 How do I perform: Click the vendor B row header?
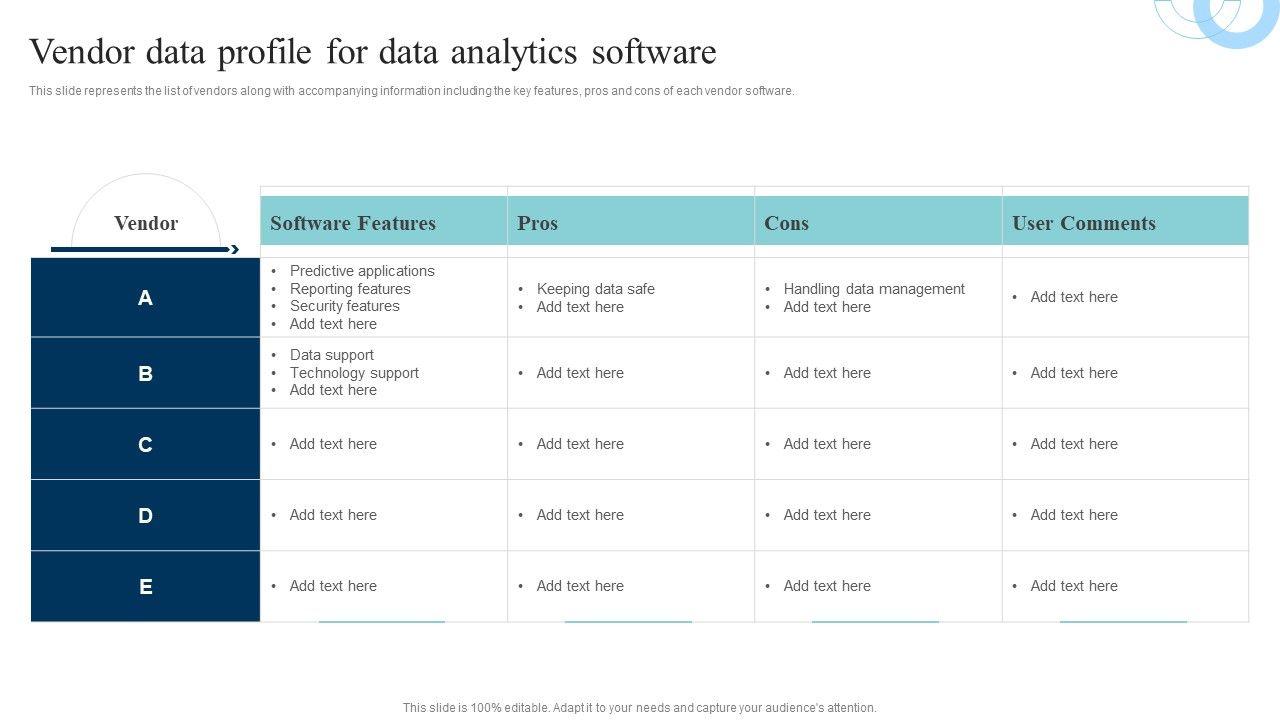click(145, 373)
